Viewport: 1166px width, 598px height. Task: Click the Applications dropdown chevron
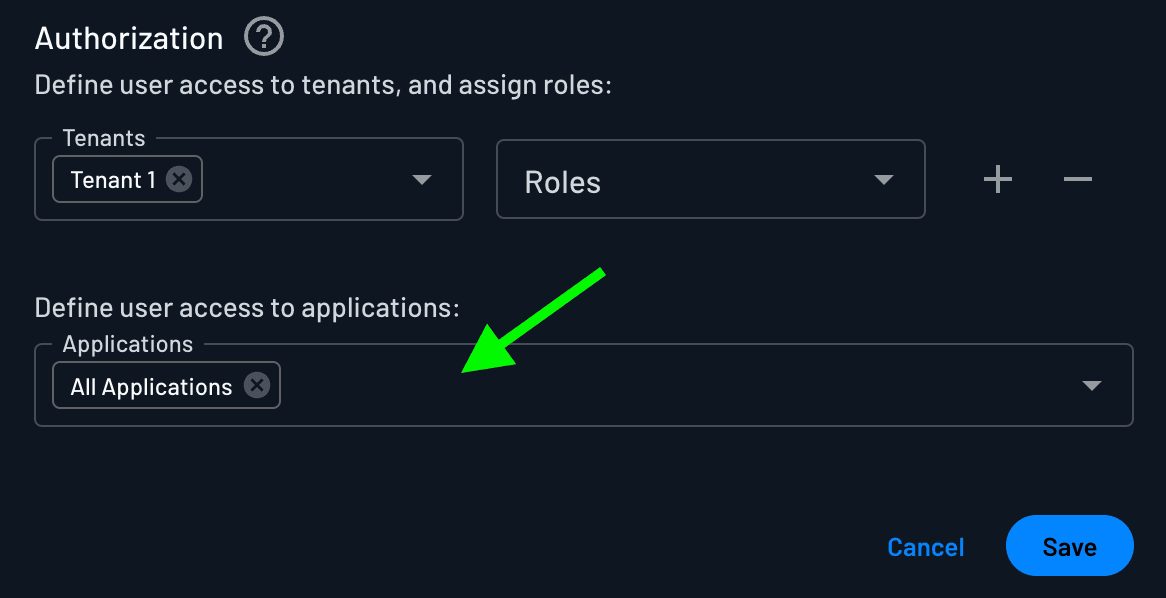coord(1092,385)
